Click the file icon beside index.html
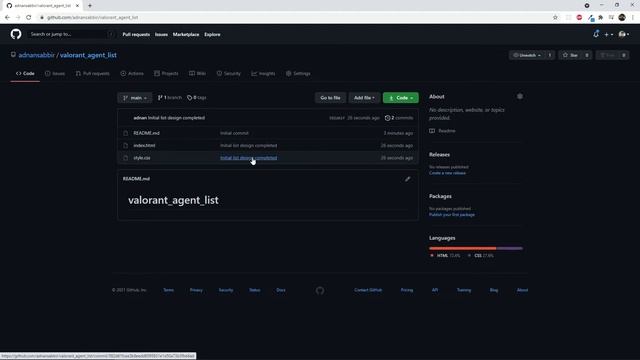 125,146
